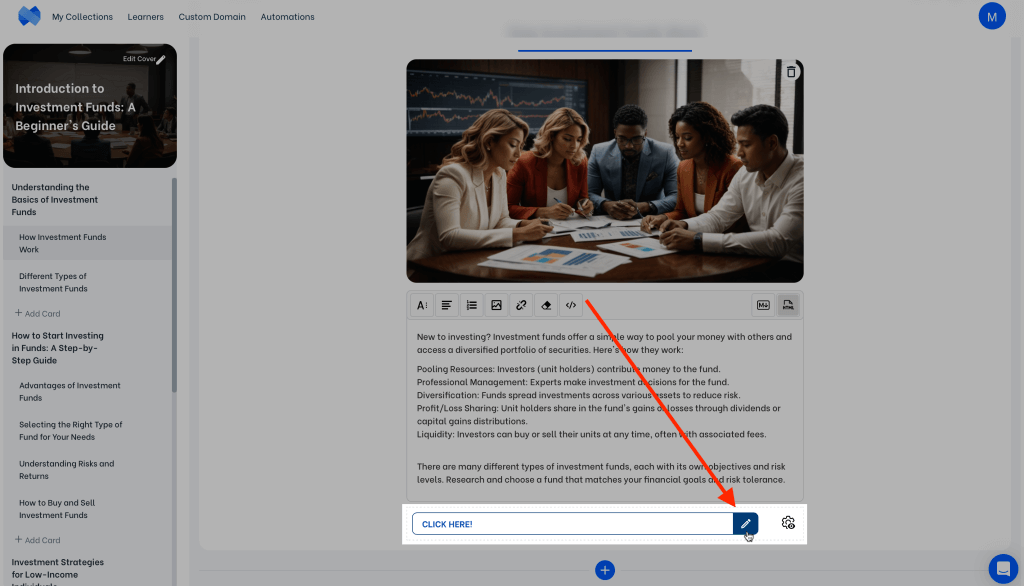The image size is (1024, 586).
Task: Go to the Automations menu item
Action: tap(287, 17)
